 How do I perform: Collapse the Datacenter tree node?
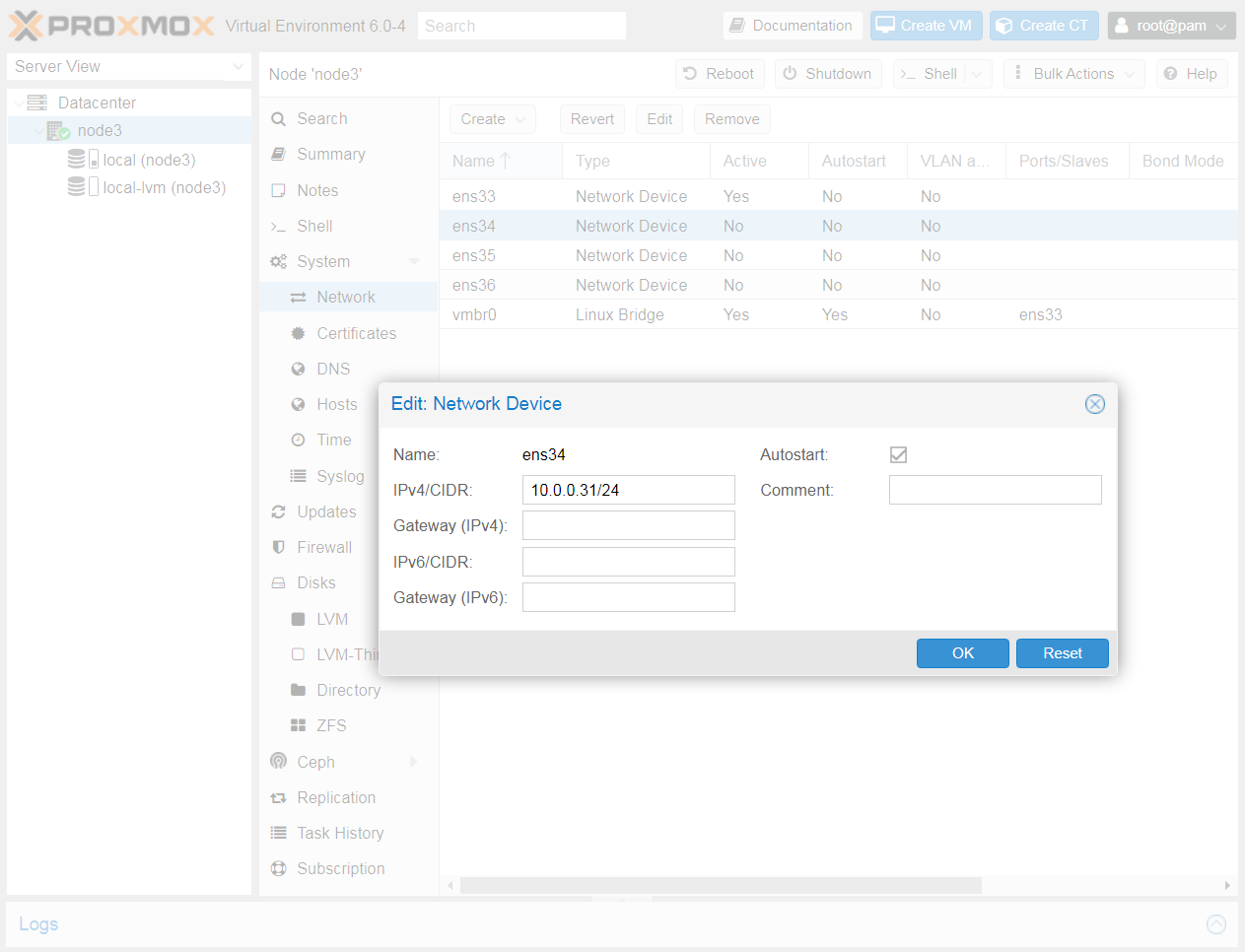tap(19, 103)
